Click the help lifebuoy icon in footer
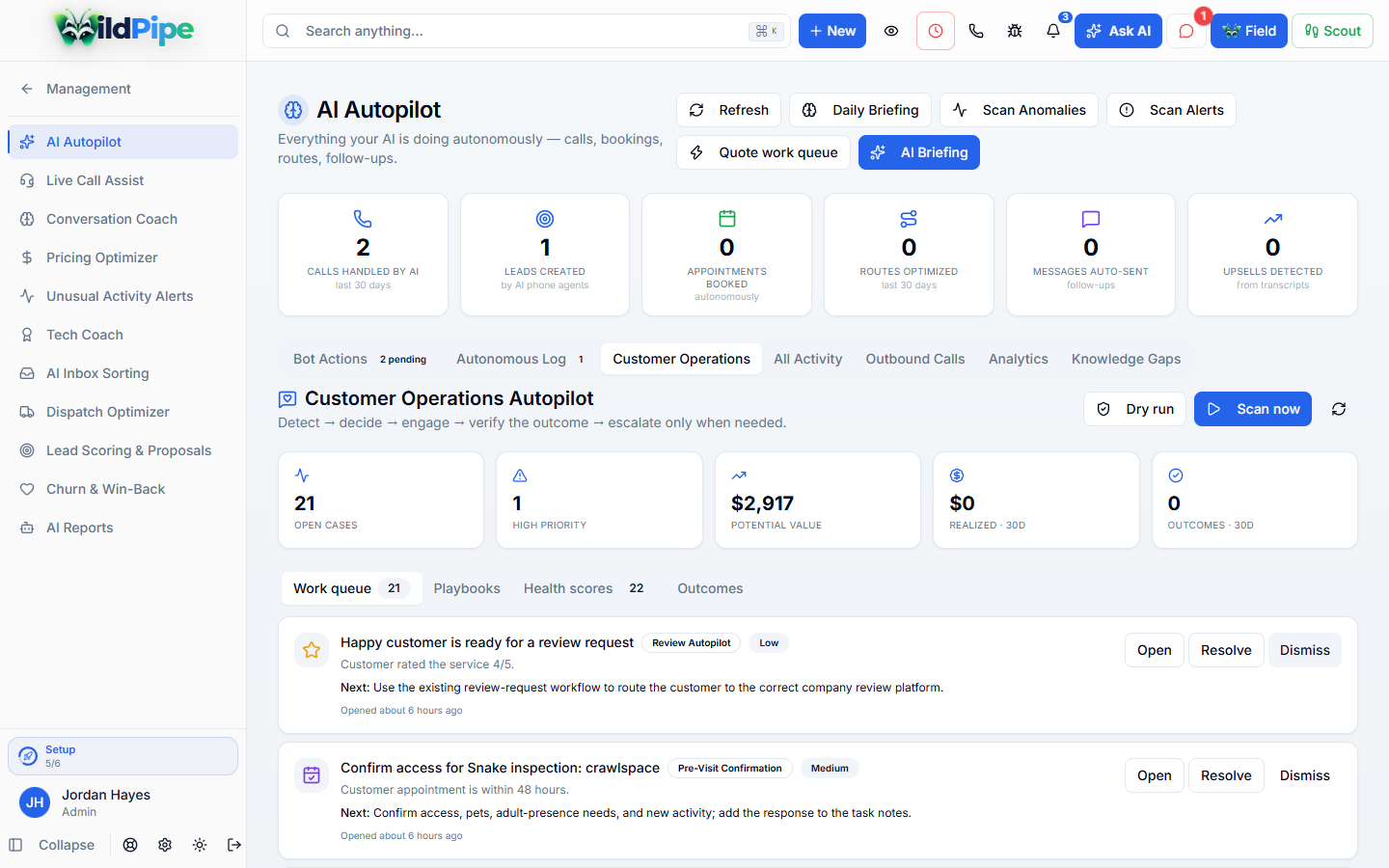 (x=130, y=845)
